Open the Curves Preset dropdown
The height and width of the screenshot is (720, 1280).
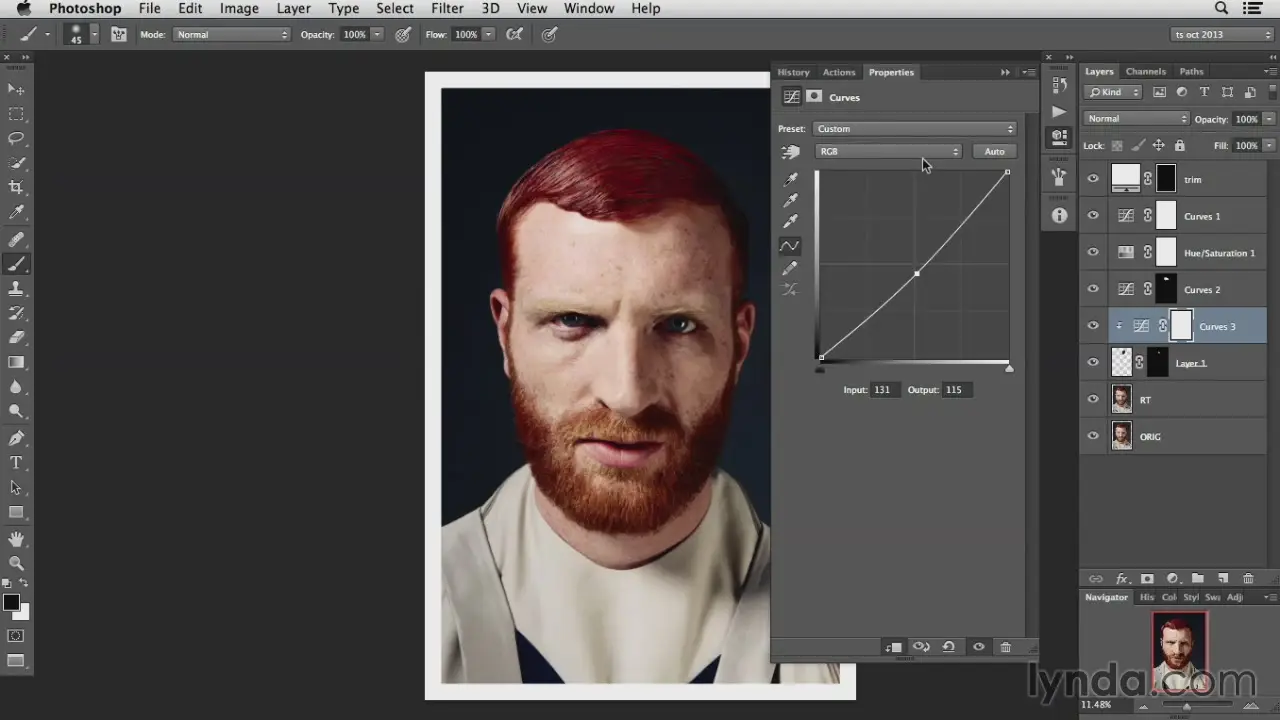[x=914, y=129]
